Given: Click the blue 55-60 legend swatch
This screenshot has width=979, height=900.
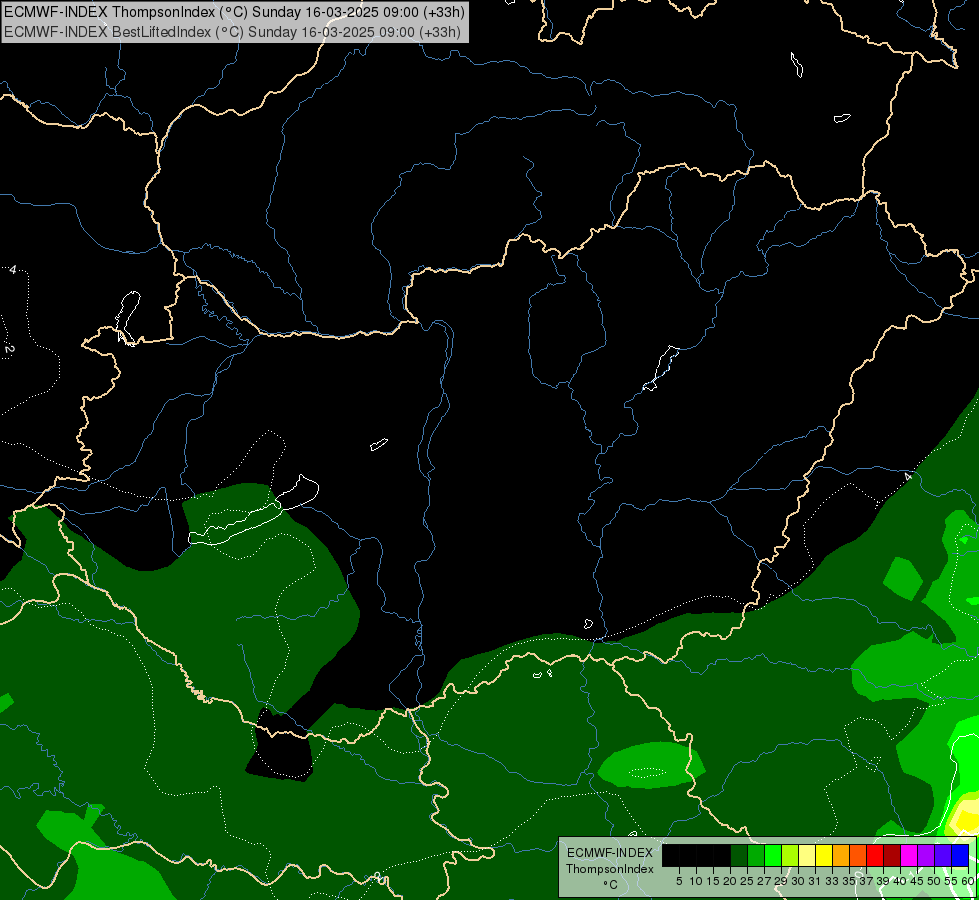Looking at the screenshot, I should (x=960, y=855).
